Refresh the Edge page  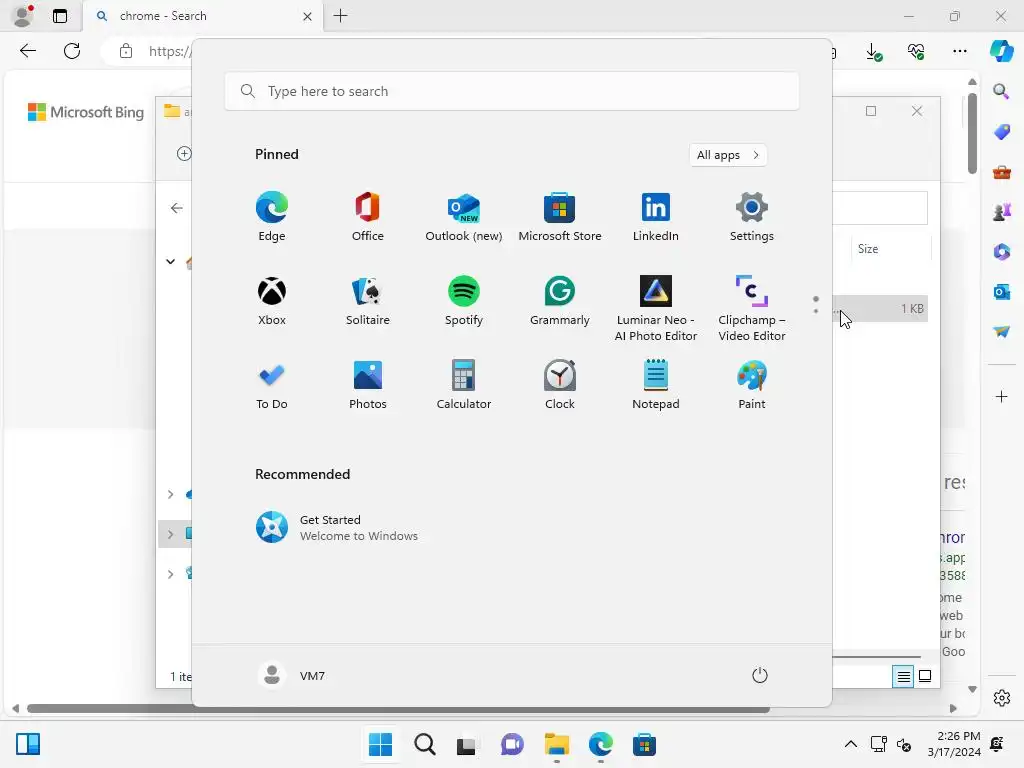tap(72, 51)
